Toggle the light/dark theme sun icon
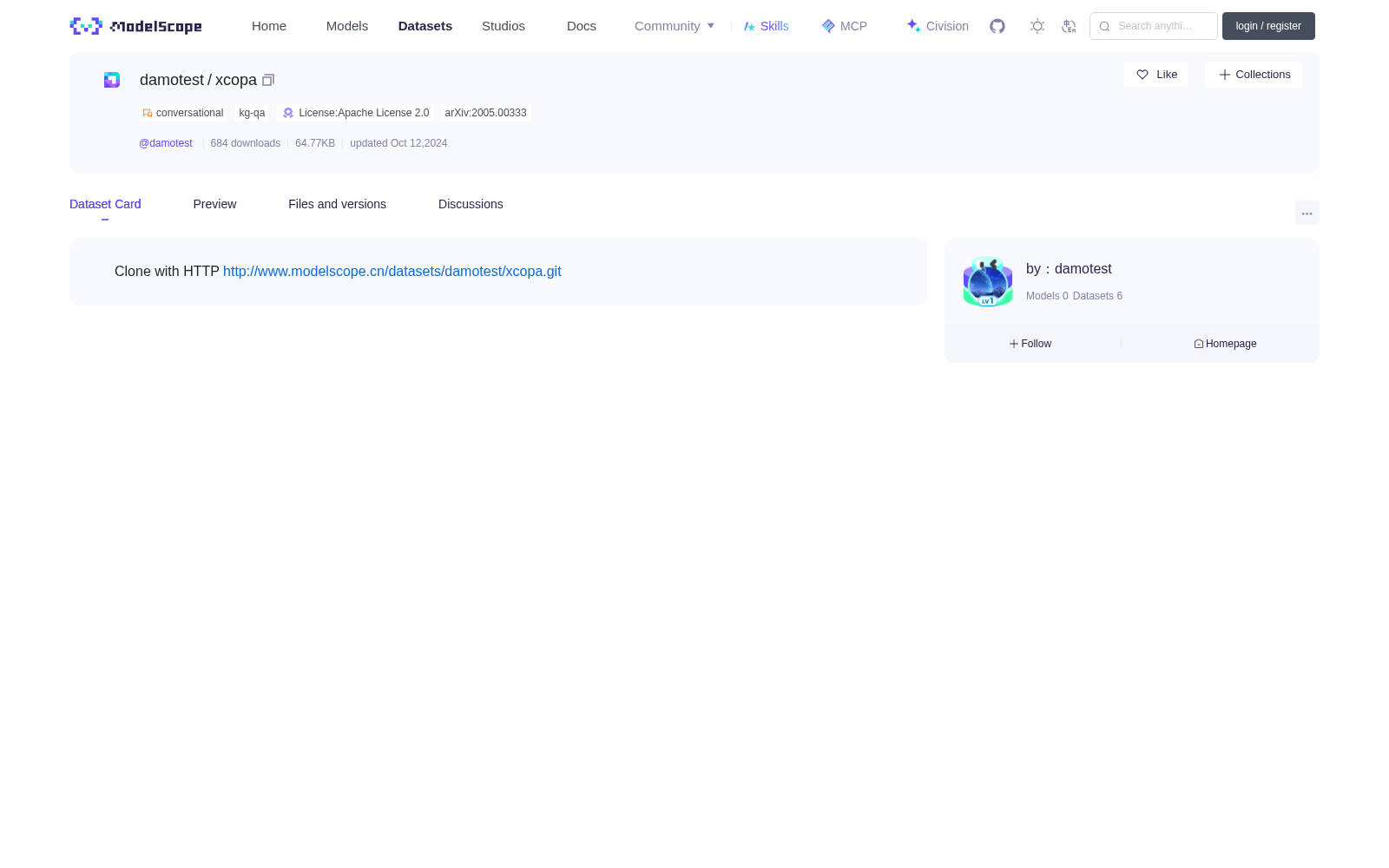This screenshot has height=868, width=1389. pyautogui.click(x=1037, y=26)
